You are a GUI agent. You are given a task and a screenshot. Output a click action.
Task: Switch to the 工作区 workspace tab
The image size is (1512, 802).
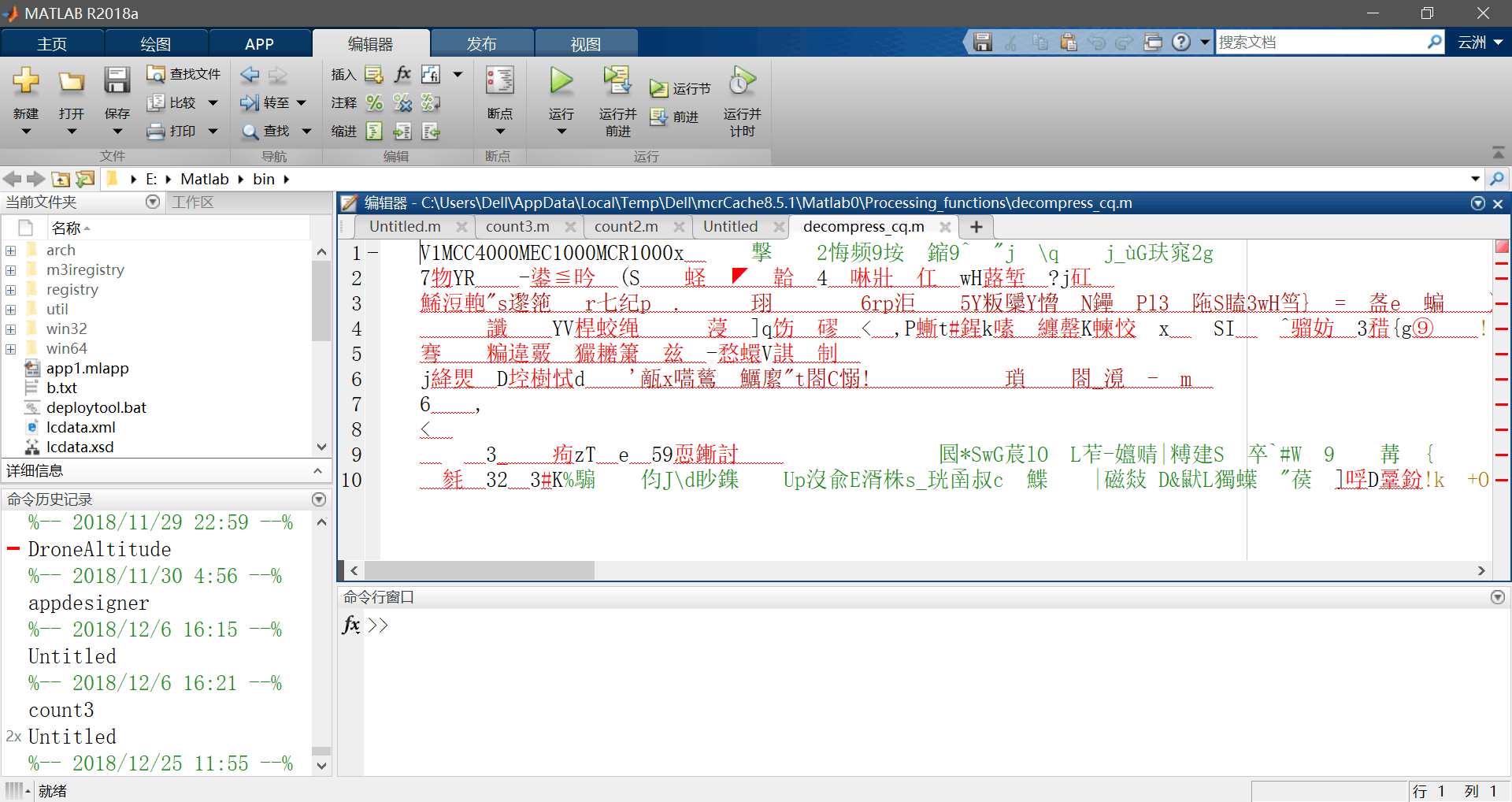click(193, 202)
